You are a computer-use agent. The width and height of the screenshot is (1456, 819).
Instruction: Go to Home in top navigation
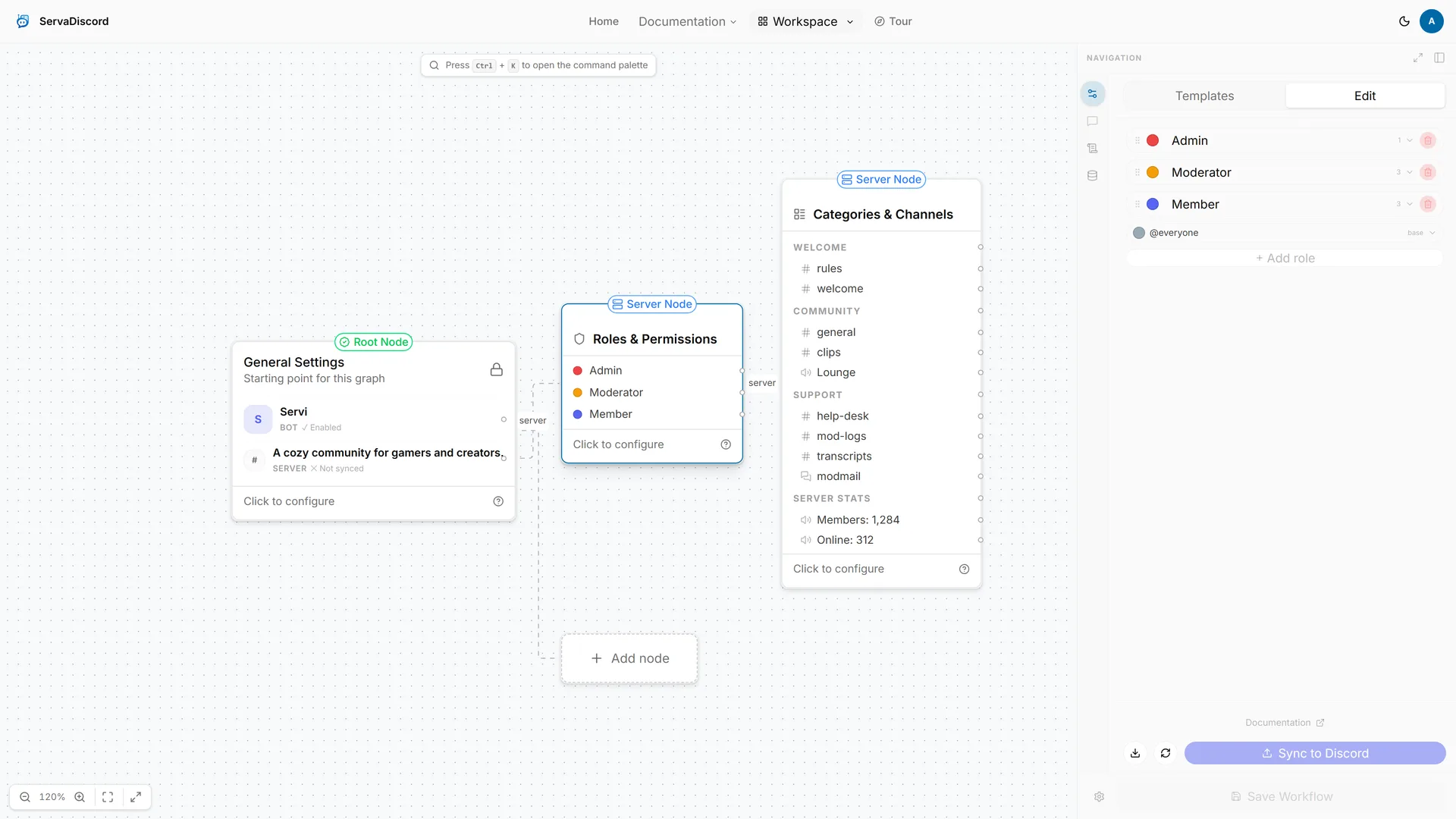[604, 21]
